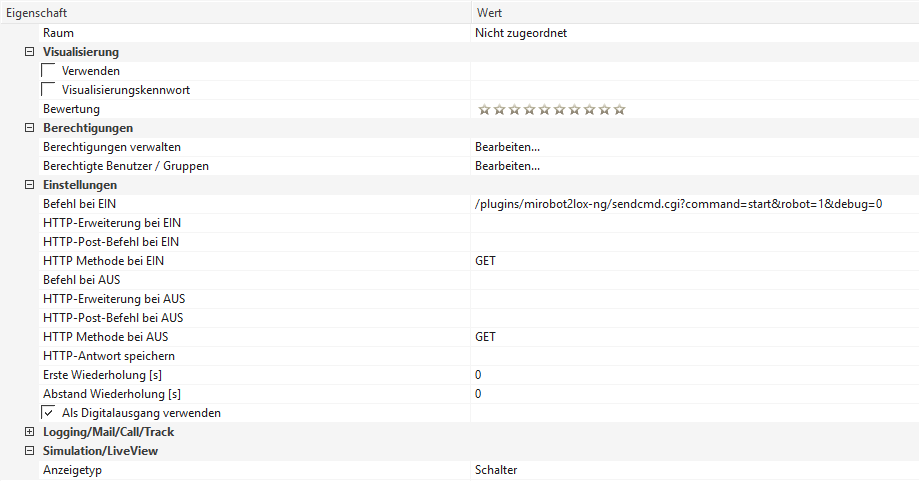Open Bearbeiten for Berechtigte Benutzer / Gruppen

coord(507,166)
